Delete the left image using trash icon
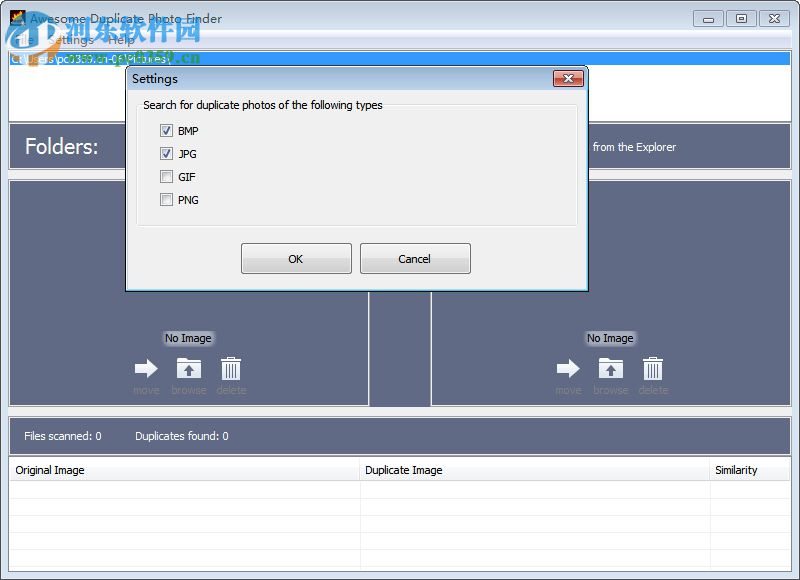800x580 pixels. click(x=231, y=368)
